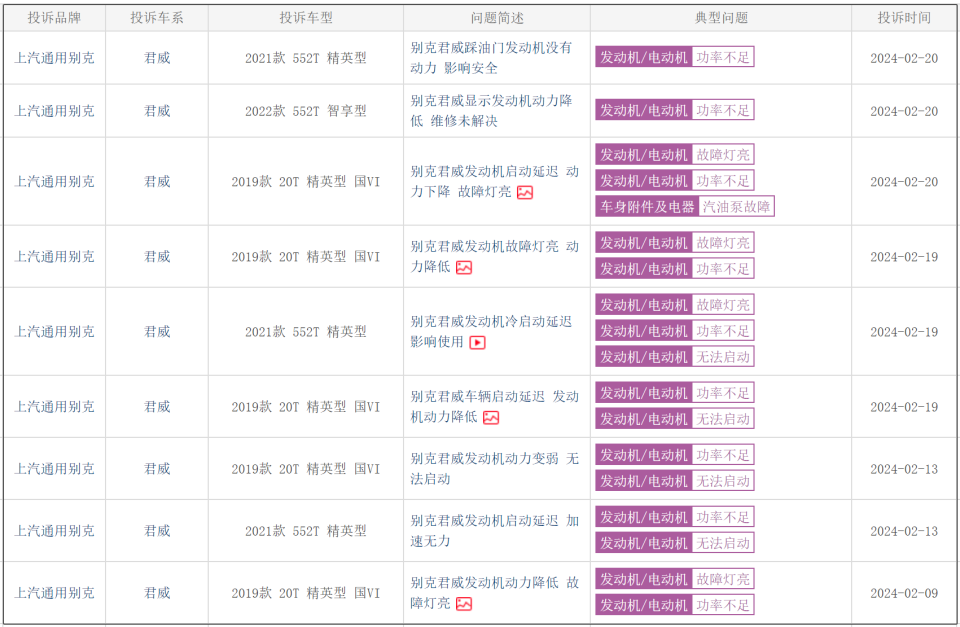Click the 典型问题 column header
Viewport: 960px width, 627px height.
721,18
